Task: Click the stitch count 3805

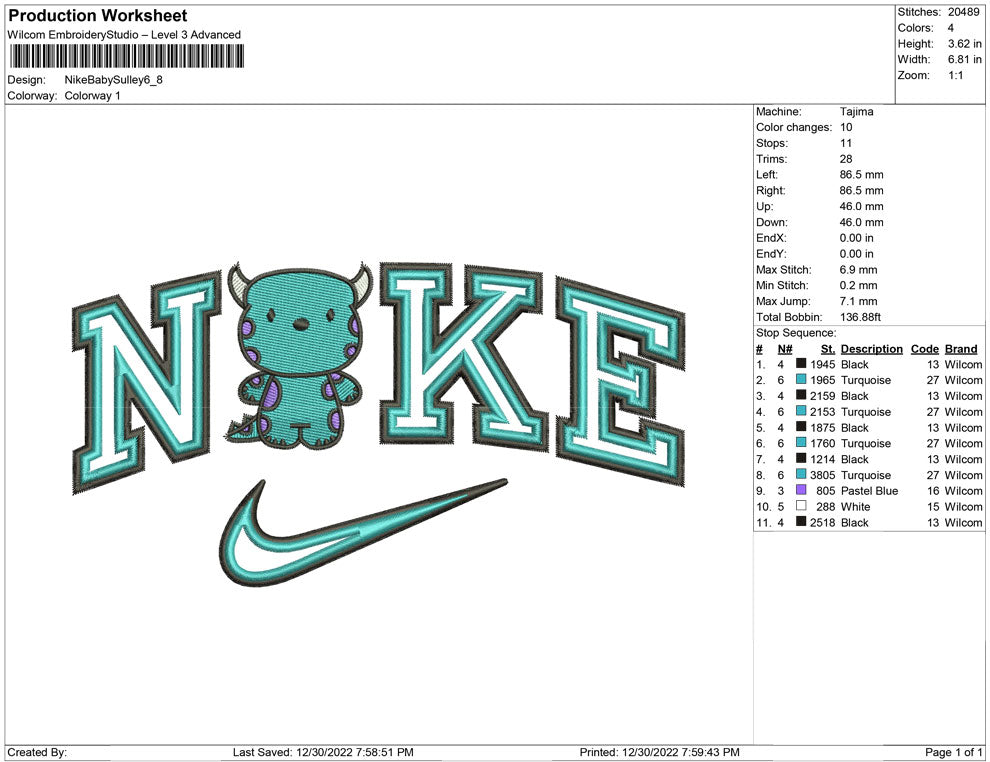Action: coord(823,475)
